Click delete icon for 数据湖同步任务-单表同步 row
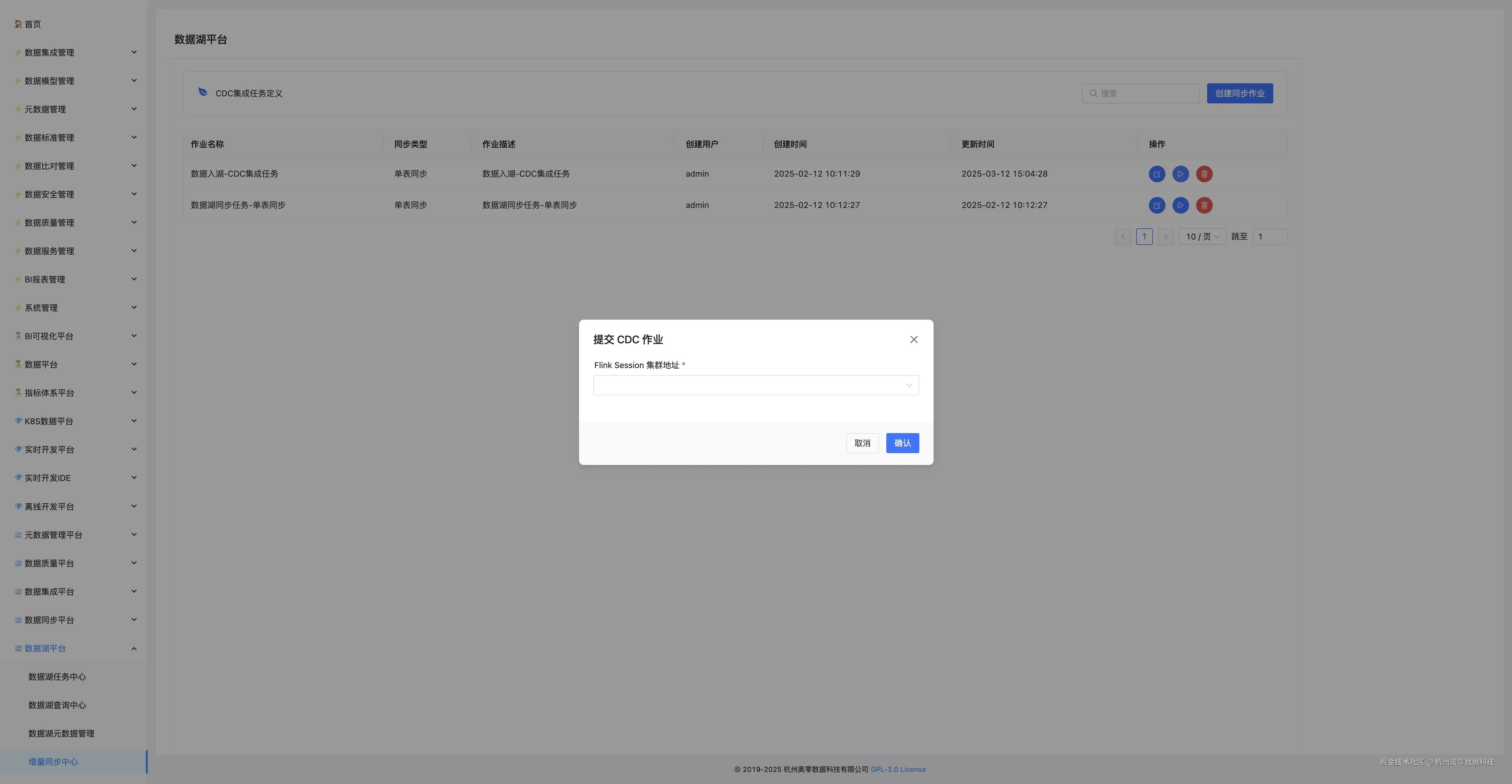Viewport: 1512px width, 784px height. [x=1204, y=205]
